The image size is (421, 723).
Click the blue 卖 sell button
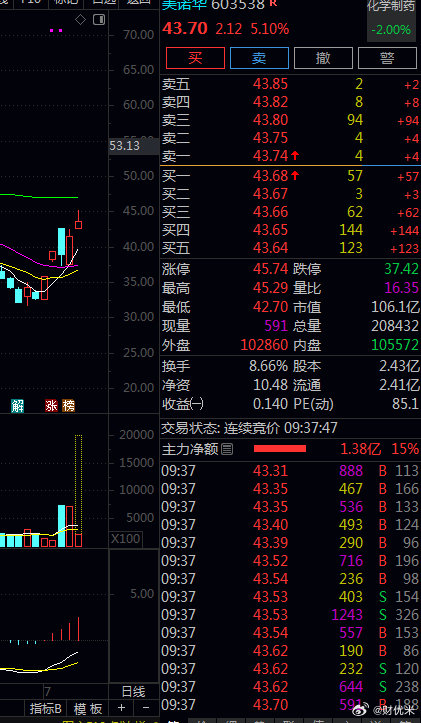(259, 58)
